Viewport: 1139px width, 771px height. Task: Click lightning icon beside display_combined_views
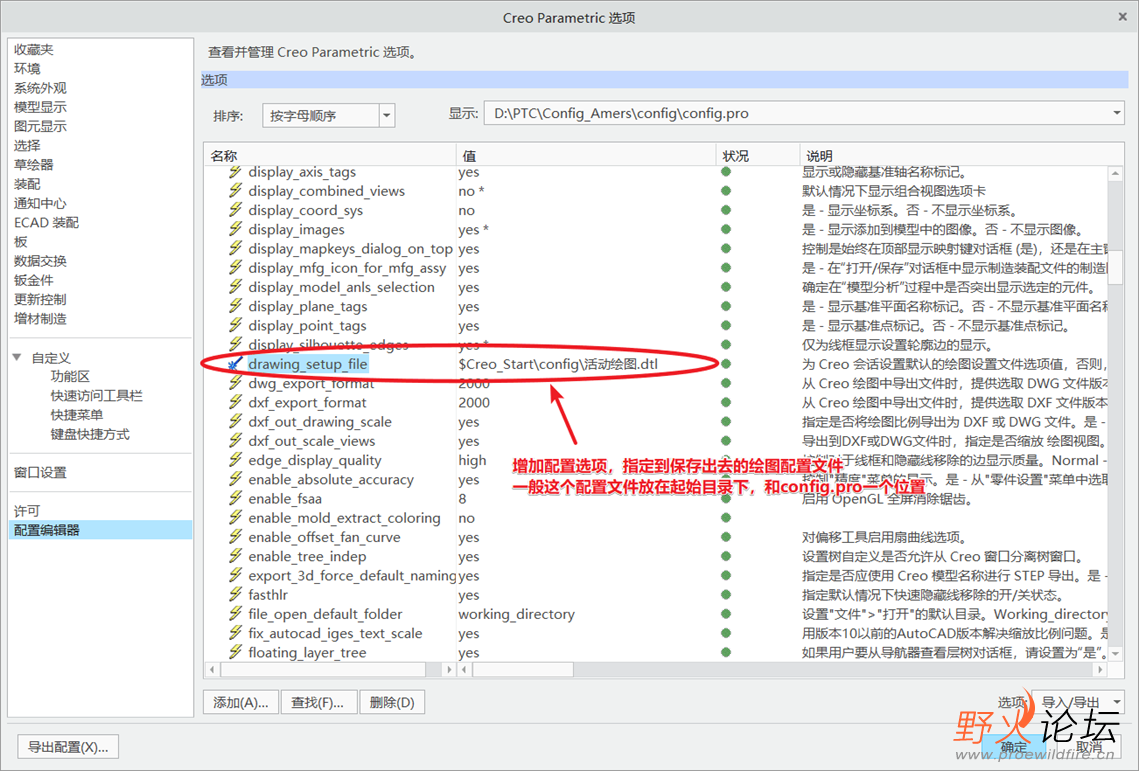point(235,191)
